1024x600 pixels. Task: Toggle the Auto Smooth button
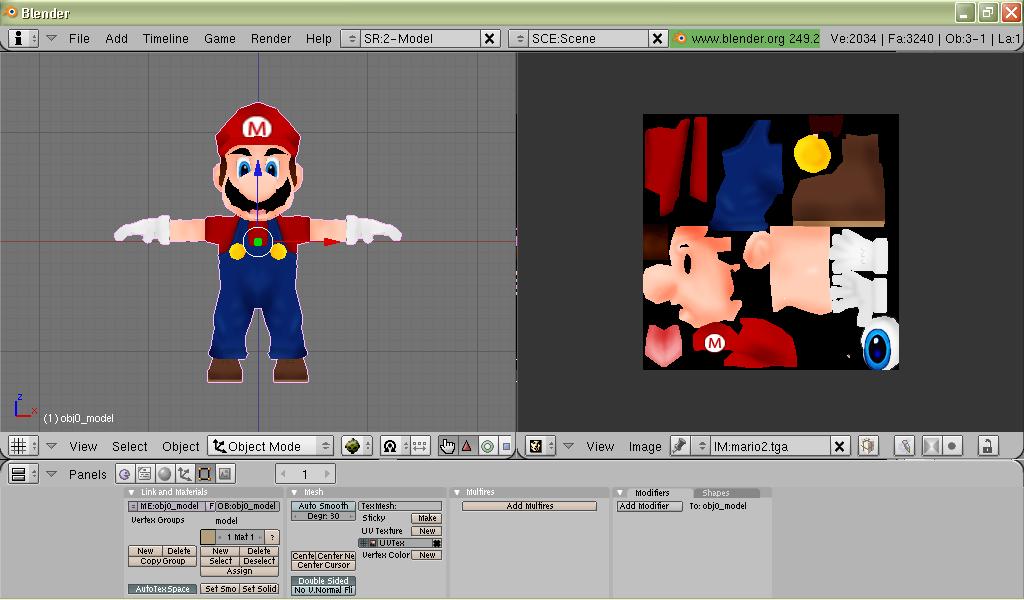(323, 506)
